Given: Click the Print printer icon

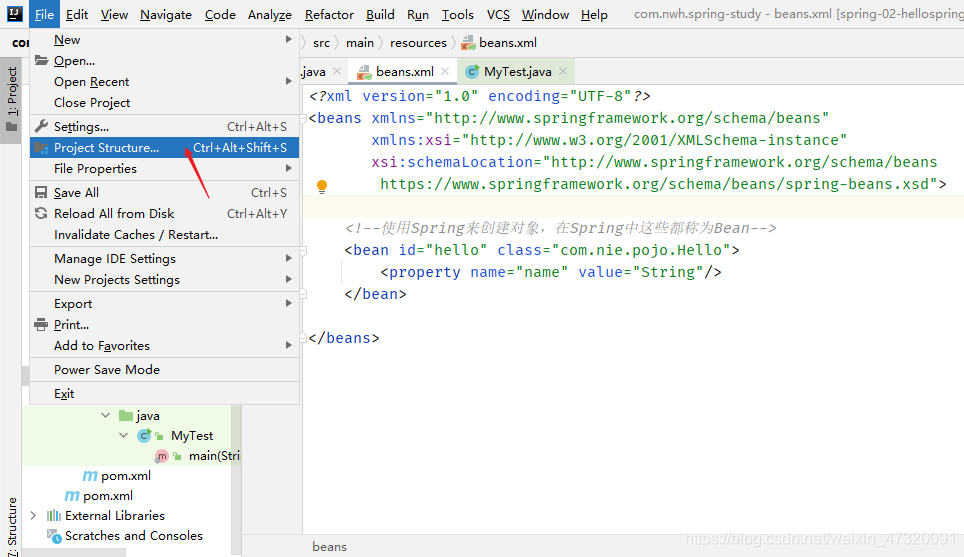Looking at the screenshot, I should point(41,325).
